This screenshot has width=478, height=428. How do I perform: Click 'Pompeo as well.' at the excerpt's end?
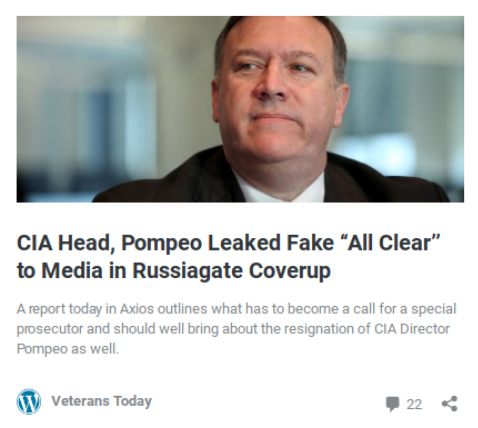point(68,349)
